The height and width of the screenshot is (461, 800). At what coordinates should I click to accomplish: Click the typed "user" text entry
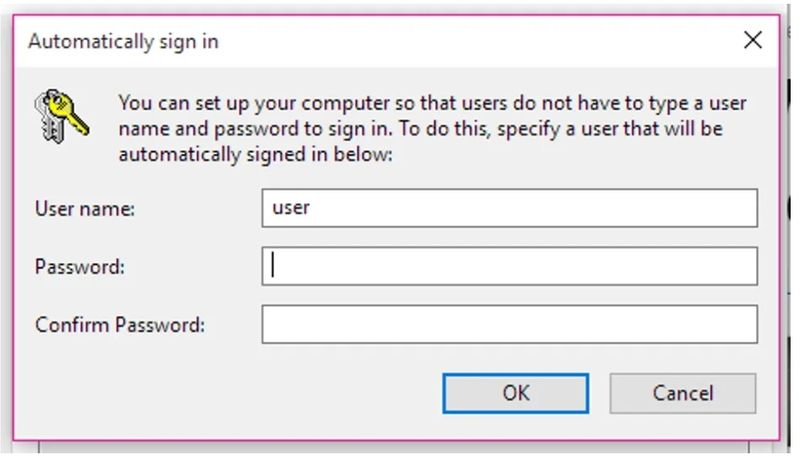click(291, 209)
